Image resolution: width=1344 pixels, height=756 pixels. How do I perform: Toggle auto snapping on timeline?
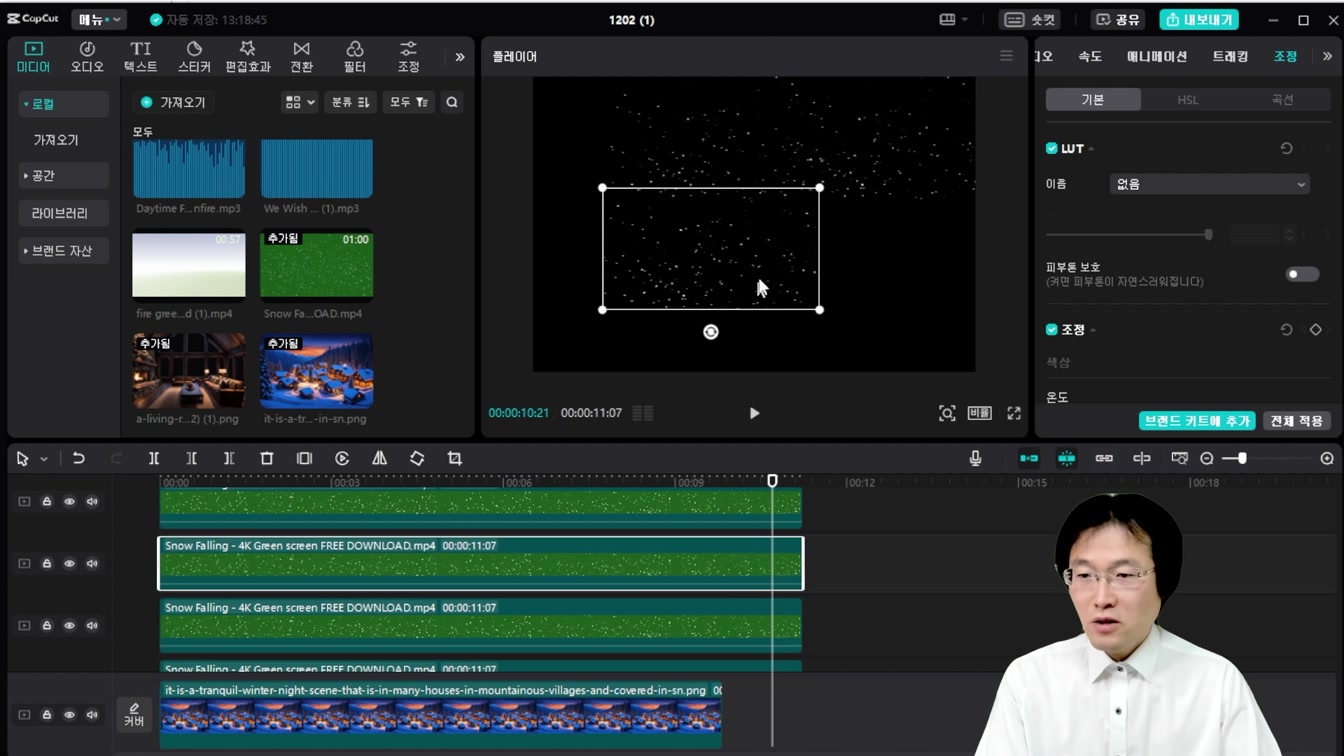tap(1067, 458)
